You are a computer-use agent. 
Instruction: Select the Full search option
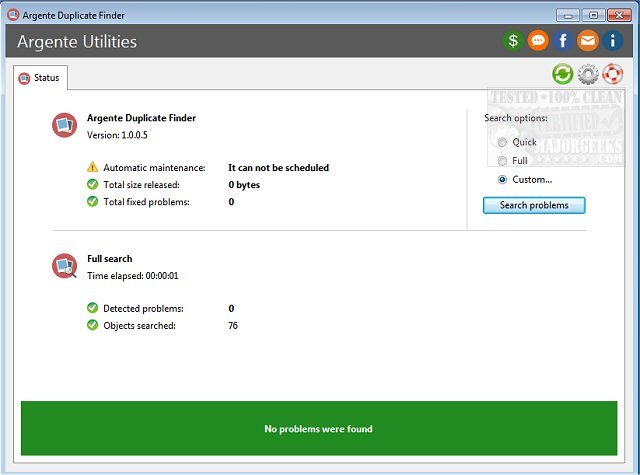(502, 161)
